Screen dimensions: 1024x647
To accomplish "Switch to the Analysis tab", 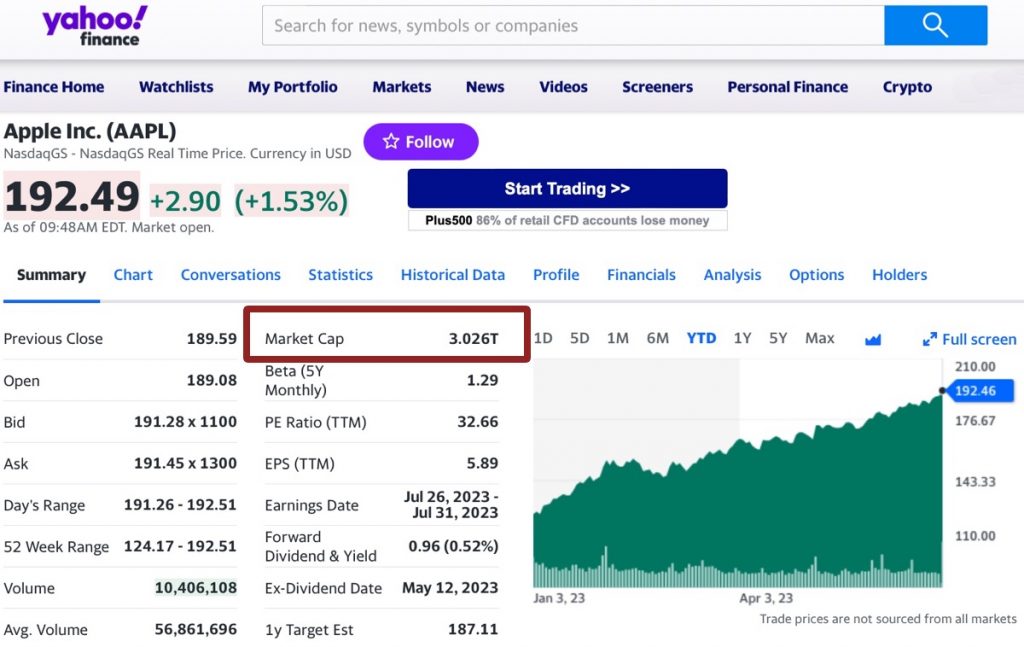I will click(x=732, y=275).
